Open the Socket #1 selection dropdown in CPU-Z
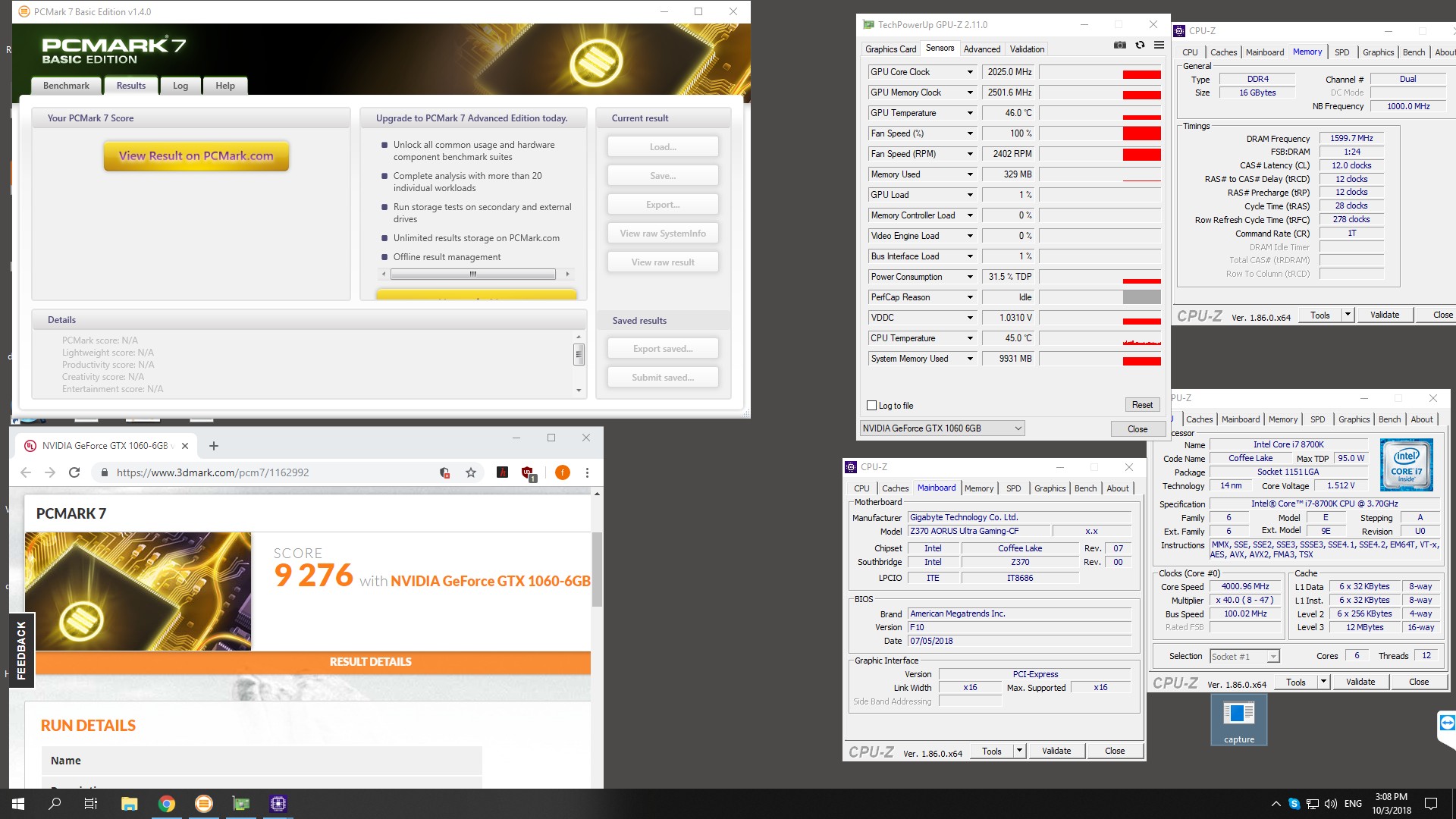The height and width of the screenshot is (819, 1456). 1244,657
